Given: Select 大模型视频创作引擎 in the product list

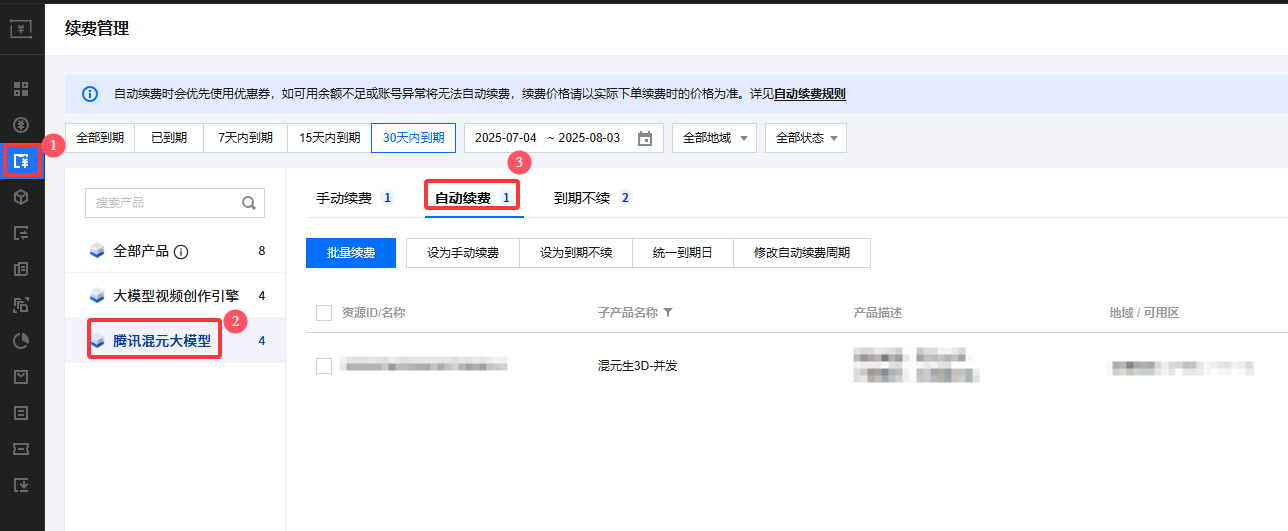Looking at the screenshot, I should click(x=175, y=296).
